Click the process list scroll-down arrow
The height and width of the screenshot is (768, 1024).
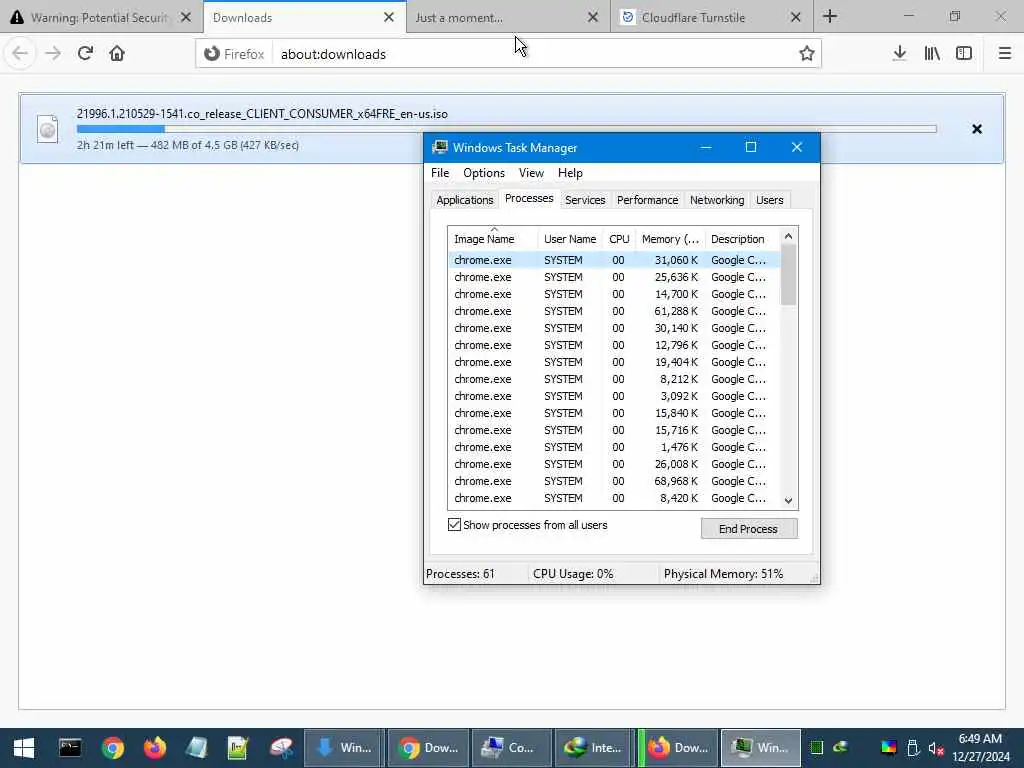788,500
